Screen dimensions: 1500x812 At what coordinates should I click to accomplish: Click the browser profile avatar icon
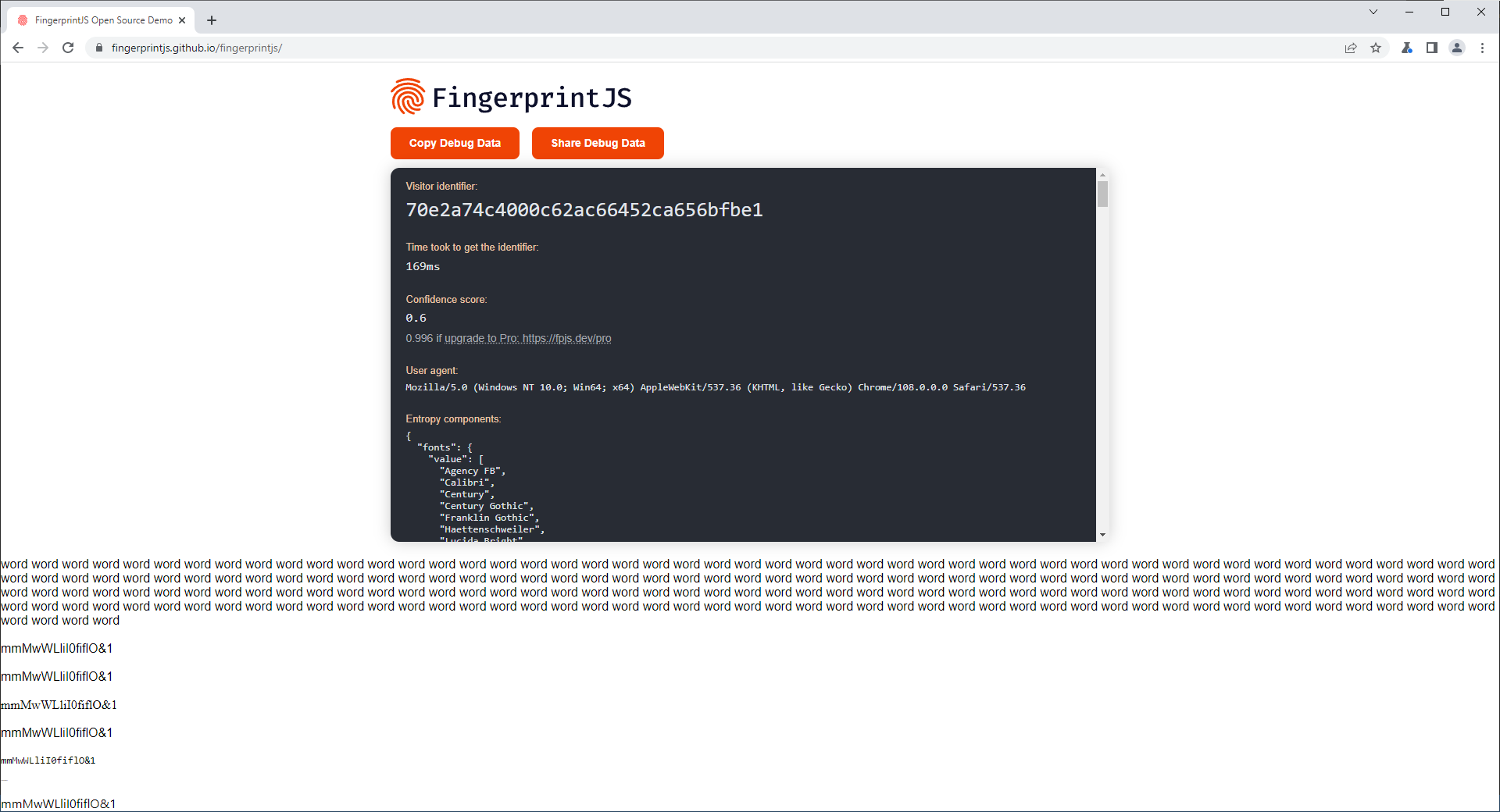1457,48
